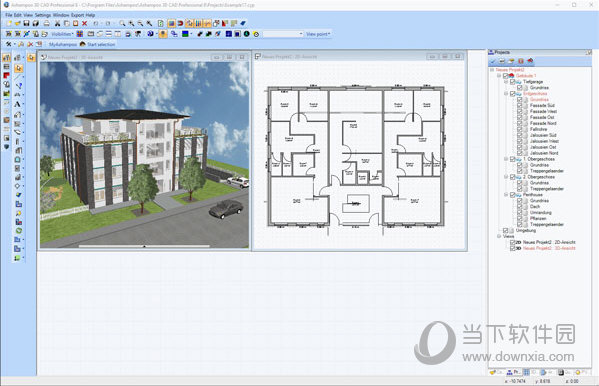Image resolution: width=599 pixels, height=386 pixels.
Task: Click the red house icon in Projects panel toolbar
Action: 530,61
